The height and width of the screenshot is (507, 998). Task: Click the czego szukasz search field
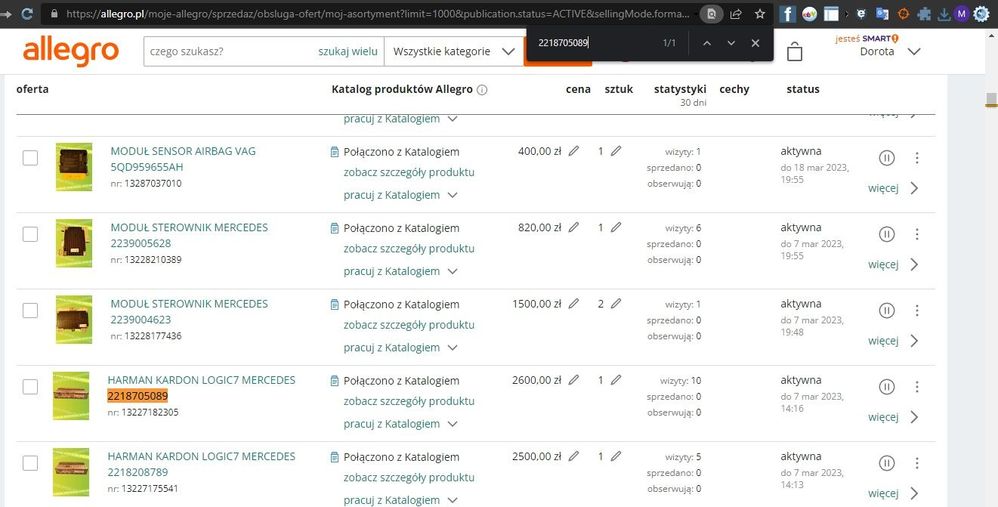230,51
